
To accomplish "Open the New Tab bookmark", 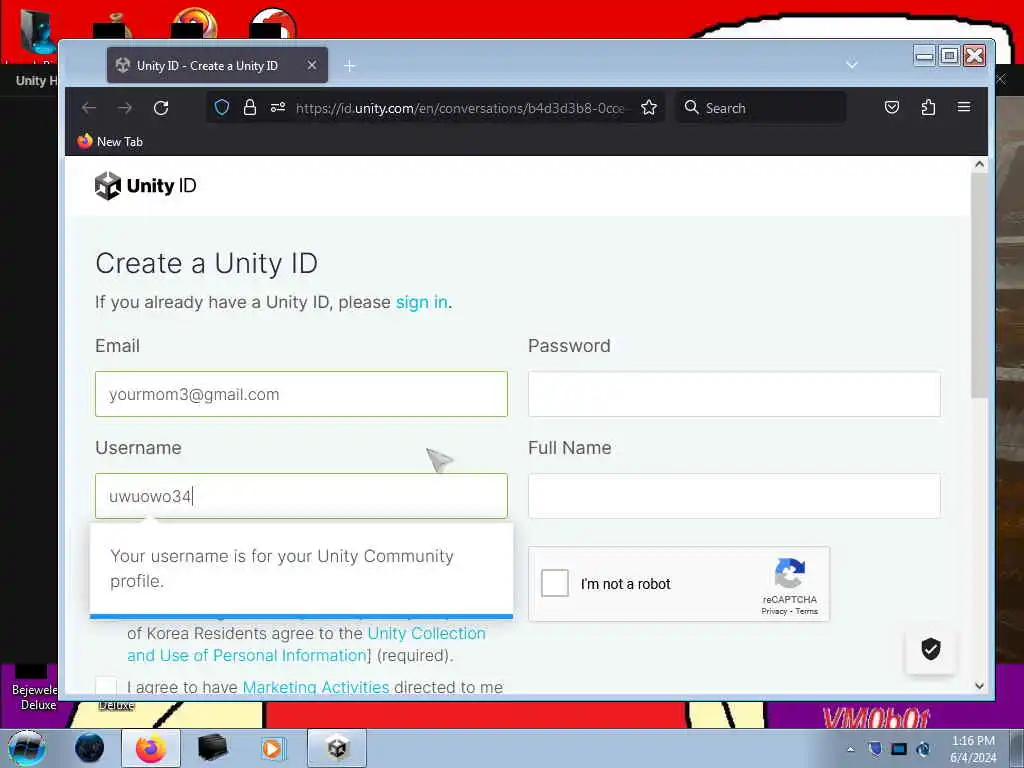I will 110,141.
